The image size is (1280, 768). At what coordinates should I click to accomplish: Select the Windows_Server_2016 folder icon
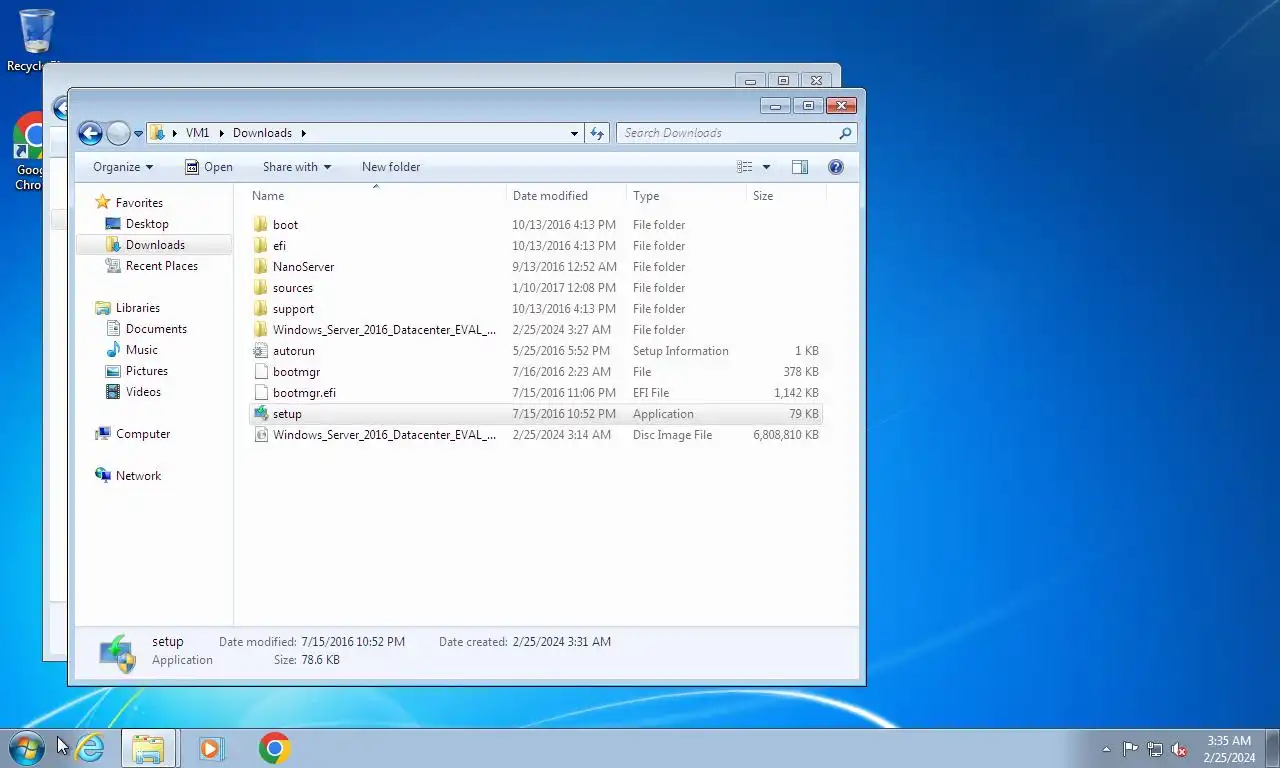point(261,330)
